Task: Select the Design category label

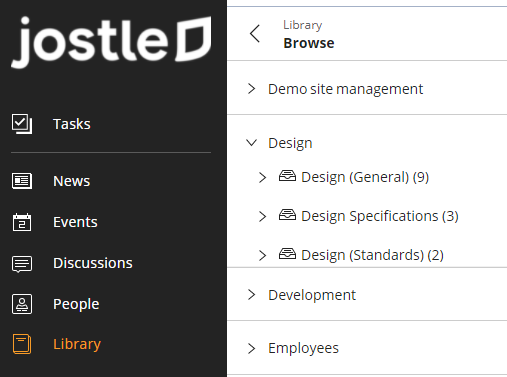Action: tap(290, 143)
